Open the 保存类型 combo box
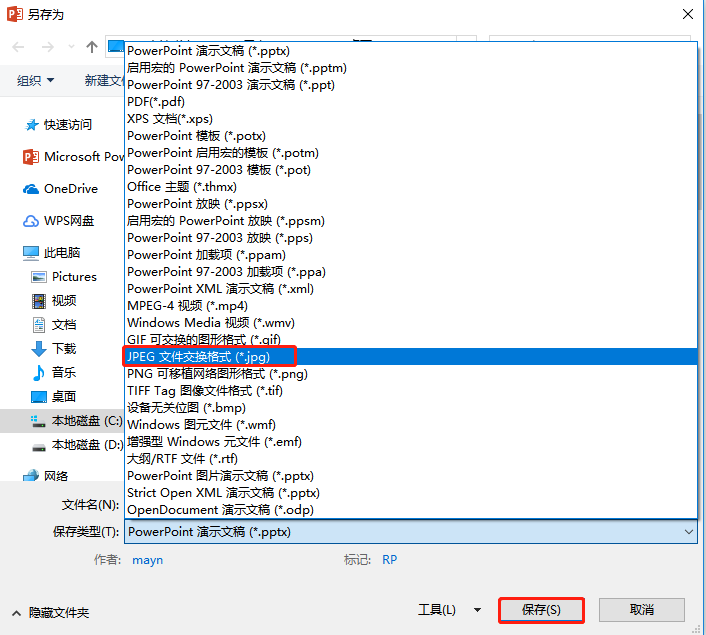This screenshot has height=635, width=706. click(411, 532)
